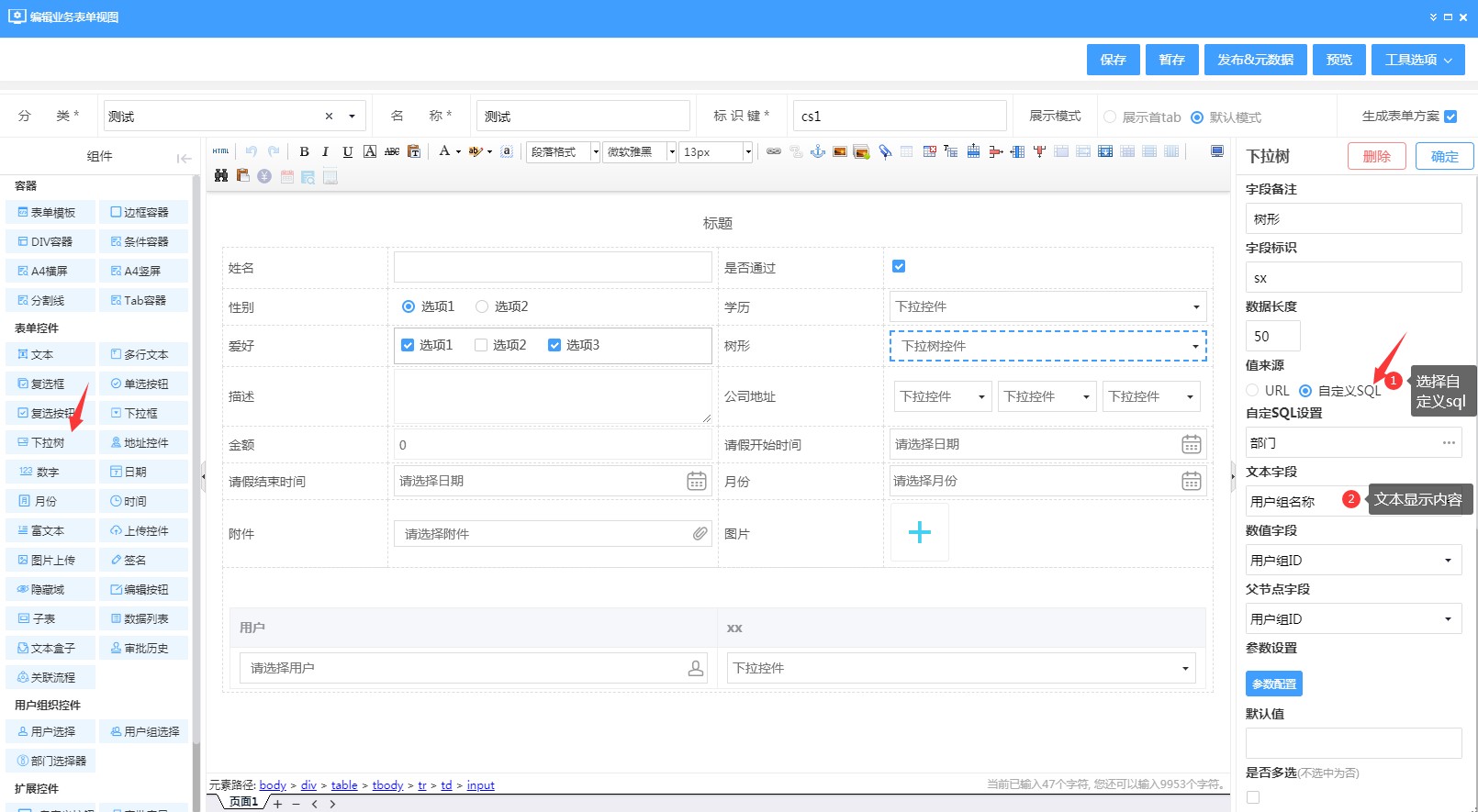The width and height of the screenshot is (1478, 812).
Task: Open calendar icon in 请假结束时间 field
Action: pos(697,481)
